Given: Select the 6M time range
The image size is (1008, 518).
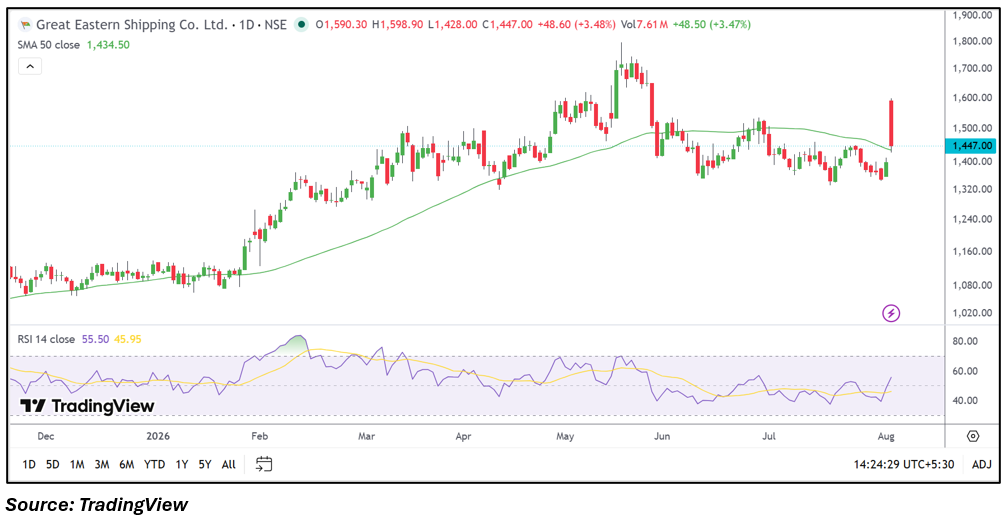Looking at the screenshot, I should [127, 464].
